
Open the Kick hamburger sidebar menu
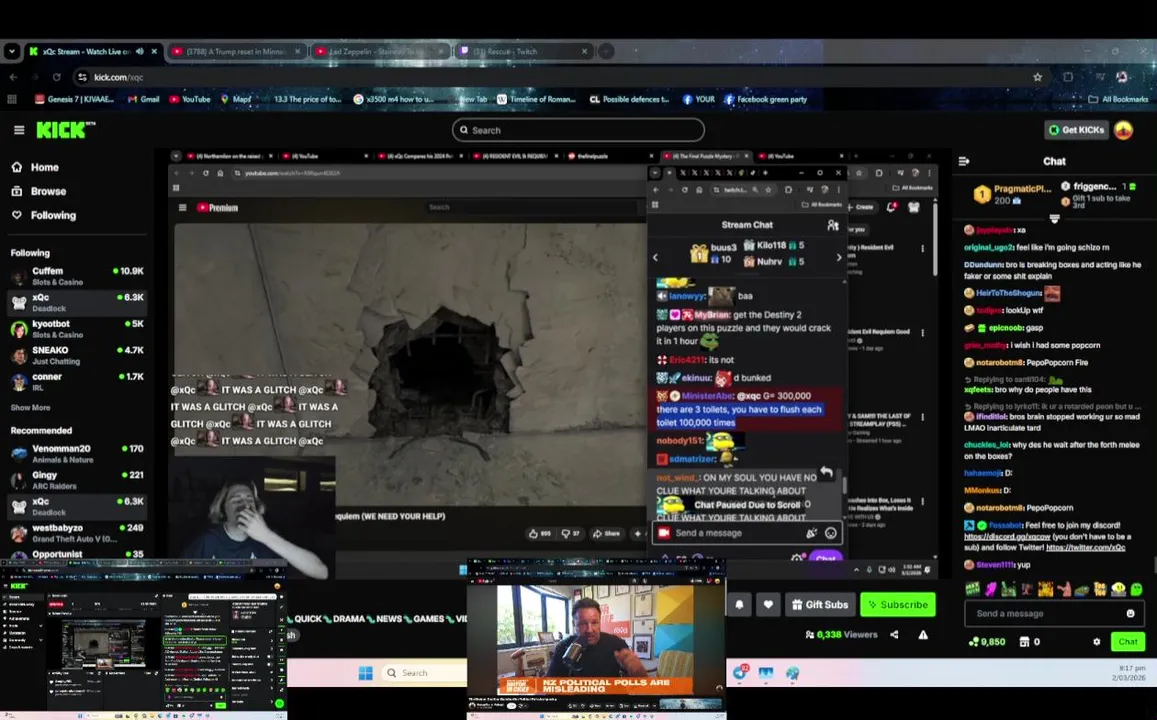[19, 130]
